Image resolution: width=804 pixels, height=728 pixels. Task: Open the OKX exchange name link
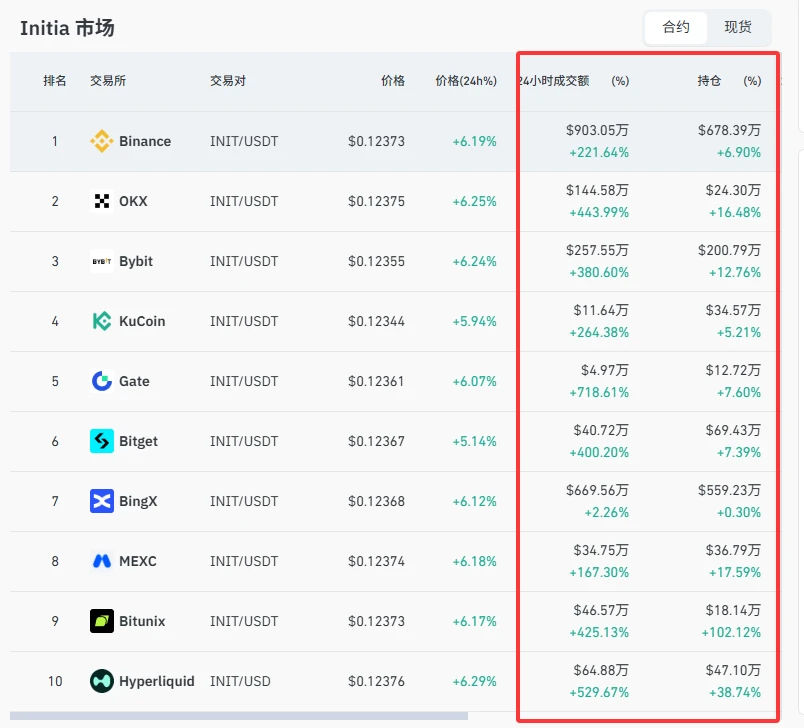coord(133,201)
